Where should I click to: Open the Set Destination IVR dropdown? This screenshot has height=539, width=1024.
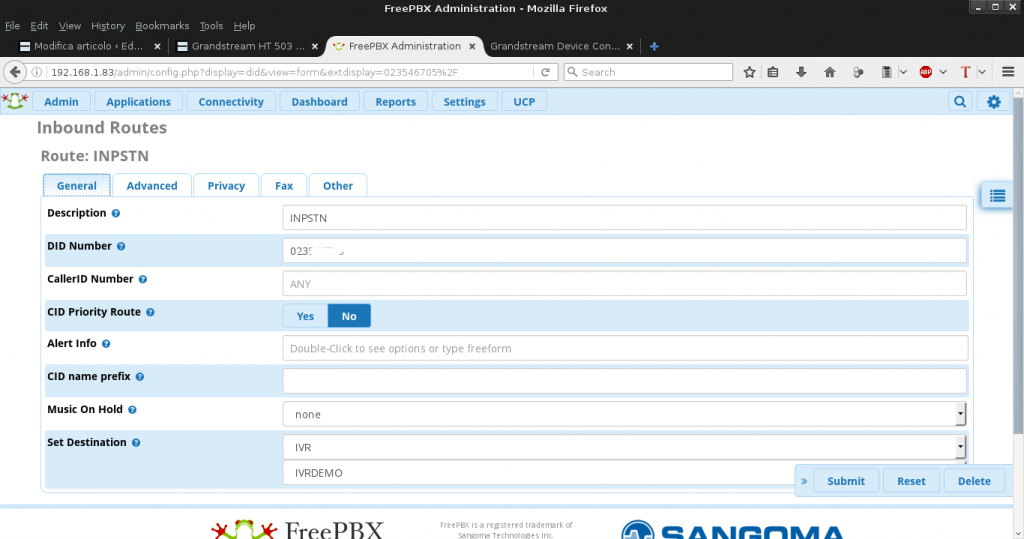coord(624,447)
